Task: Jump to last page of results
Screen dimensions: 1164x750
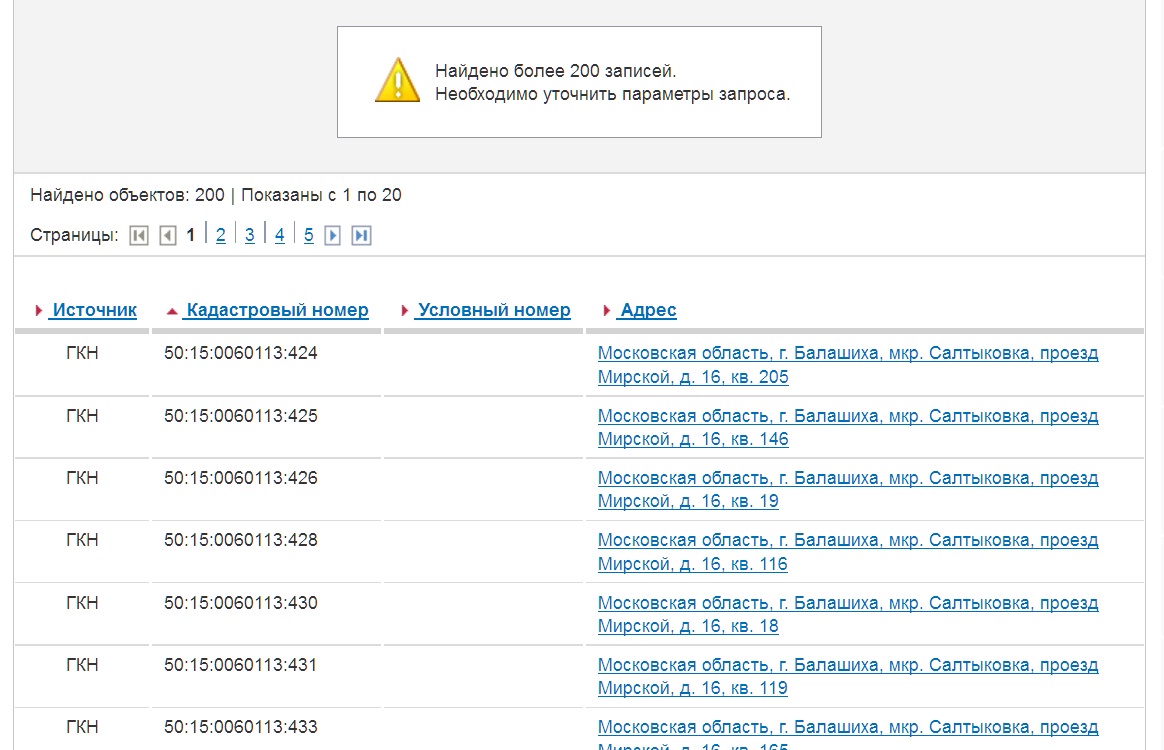Action: coord(362,236)
